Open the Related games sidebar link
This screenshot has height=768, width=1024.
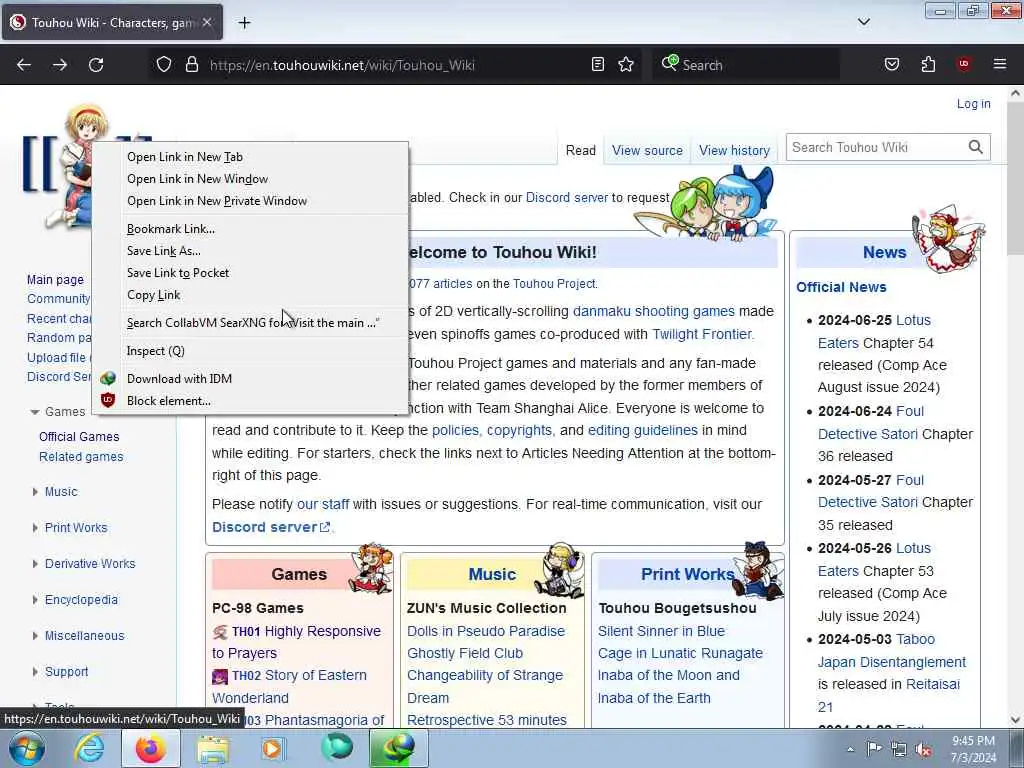click(81, 457)
